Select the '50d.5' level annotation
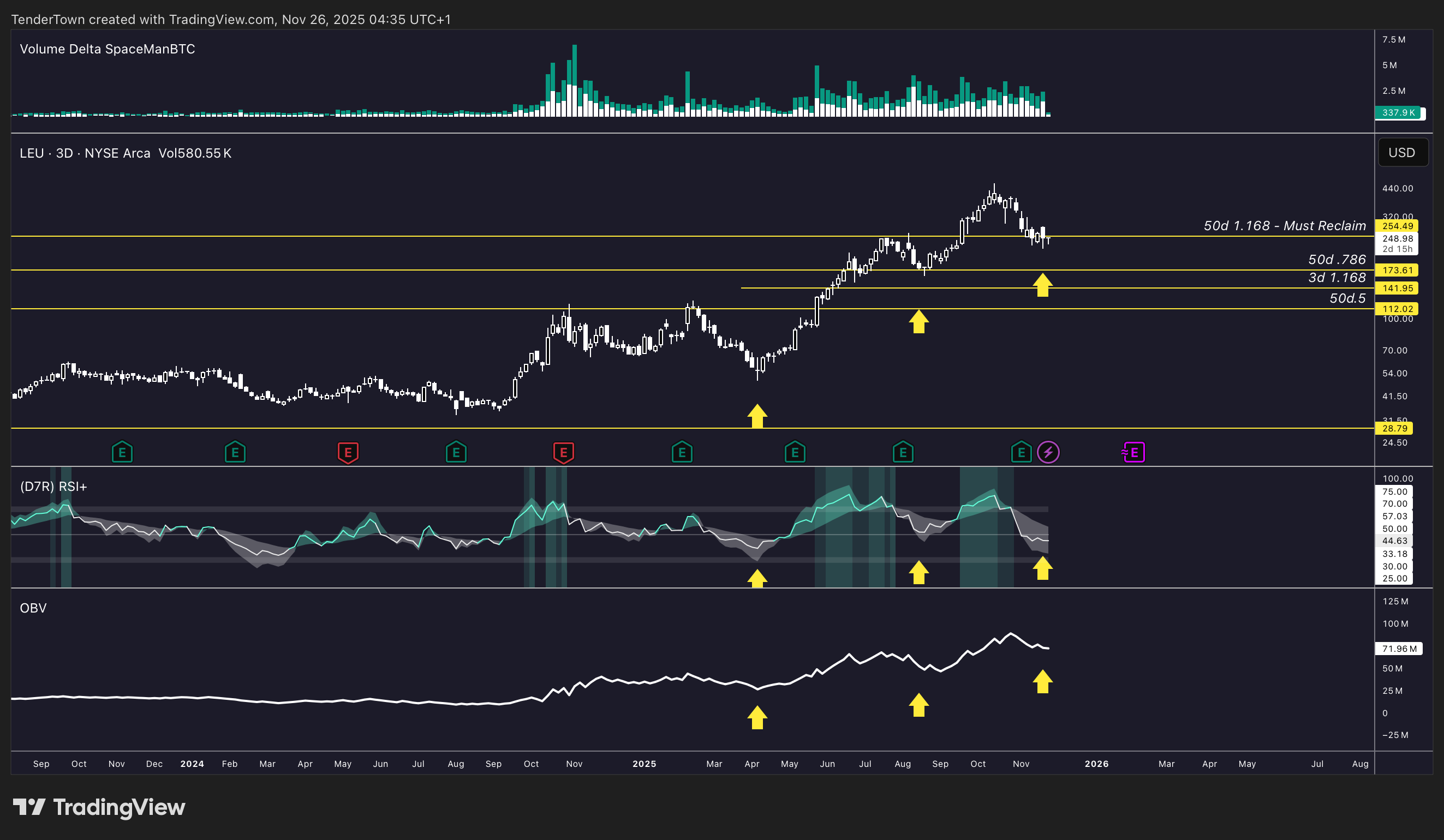 1348,298
